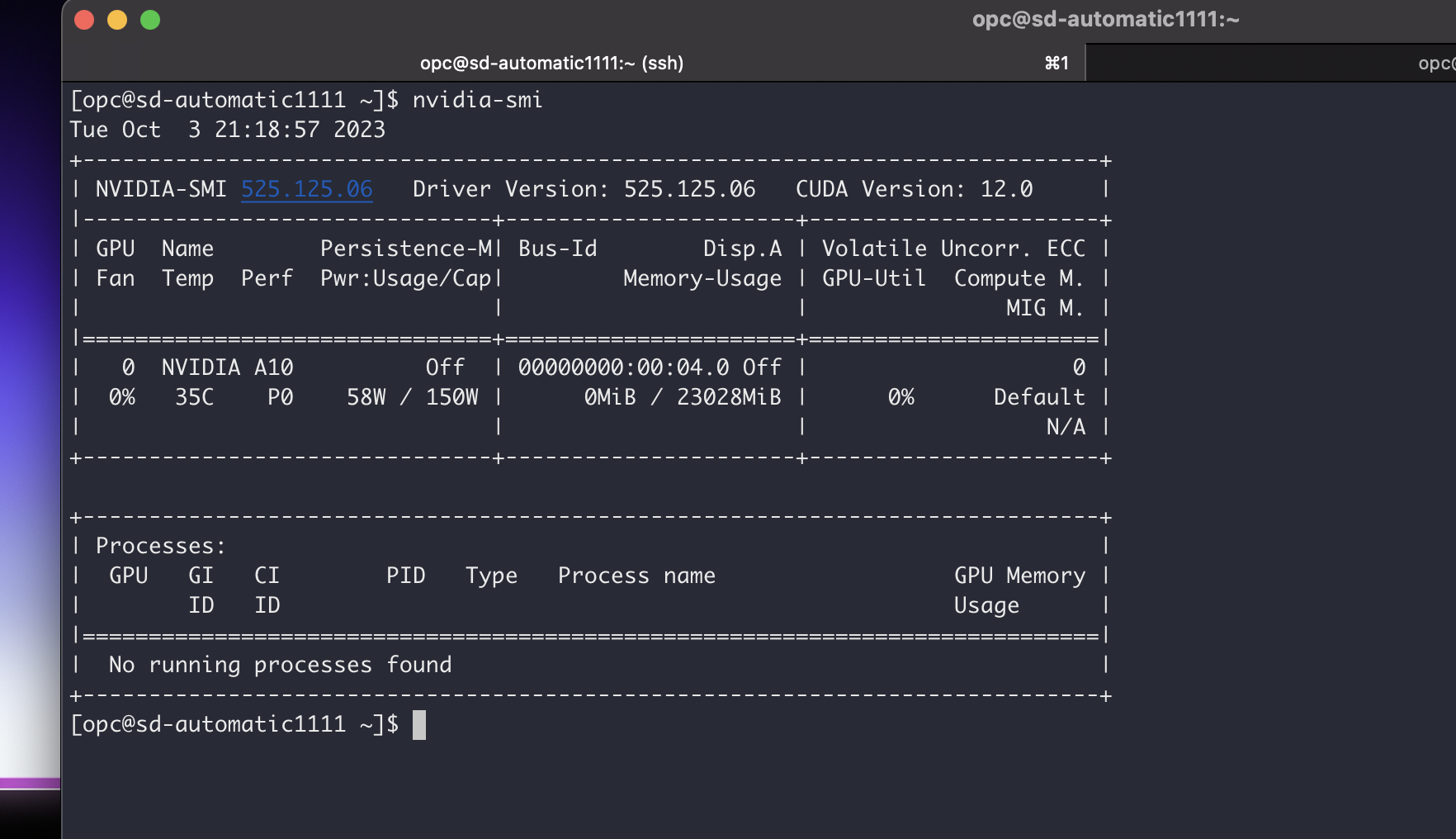Click 'Driver Version: 525.125.06' text
The width and height of the screenshot is (1456, 839).
[584, 189]
